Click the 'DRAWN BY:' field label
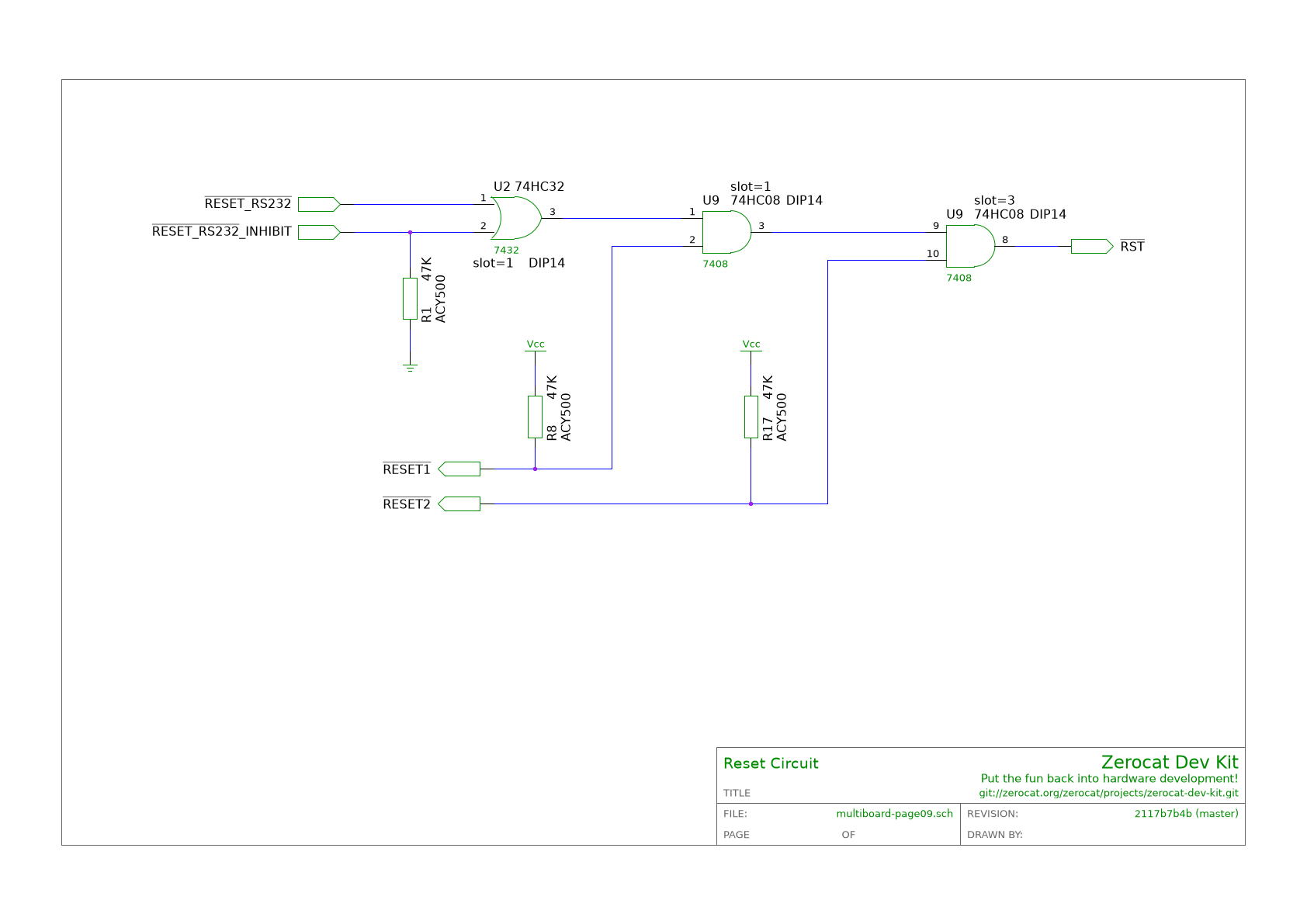 (994, 835)
